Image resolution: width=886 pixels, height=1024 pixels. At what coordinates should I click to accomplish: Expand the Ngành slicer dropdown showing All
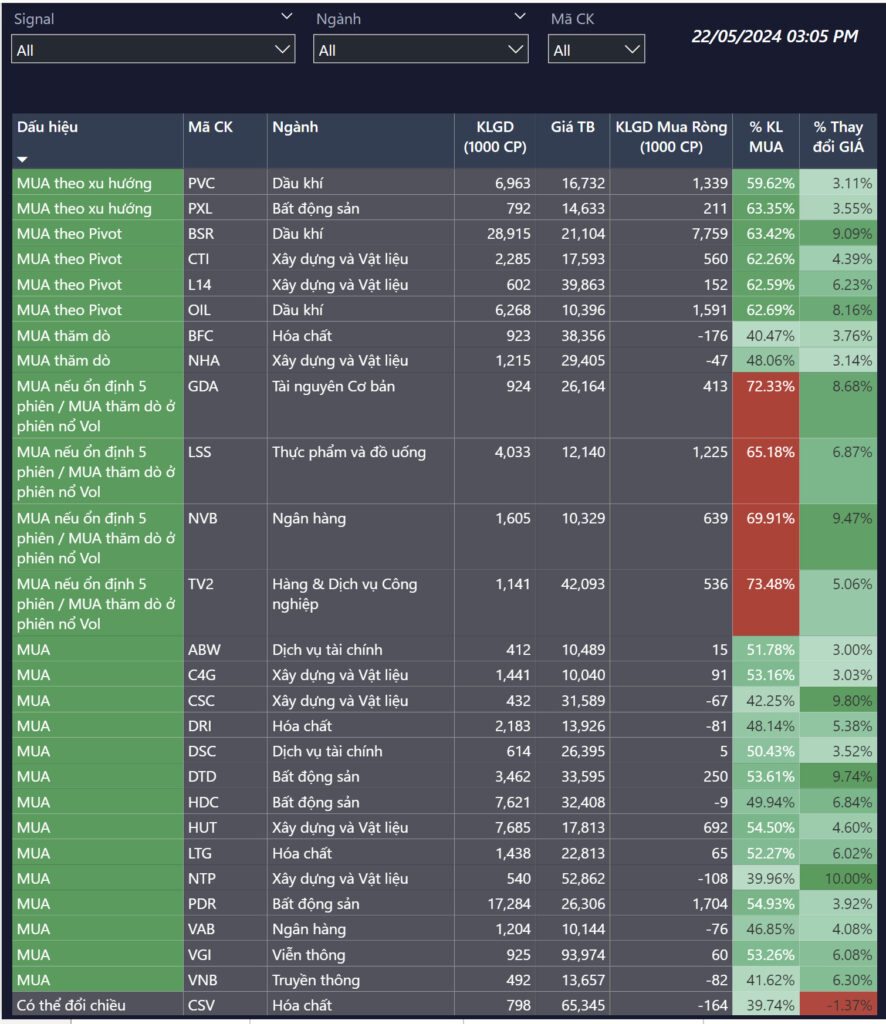tap(420, 49)
